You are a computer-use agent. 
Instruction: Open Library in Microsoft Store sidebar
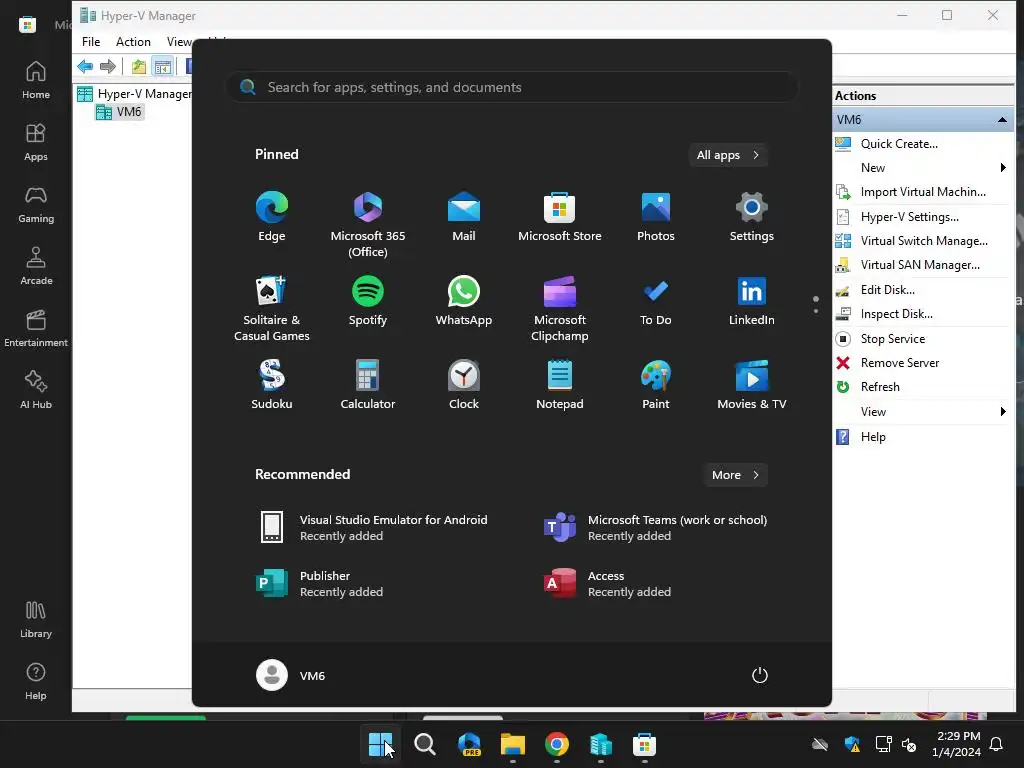36,619
